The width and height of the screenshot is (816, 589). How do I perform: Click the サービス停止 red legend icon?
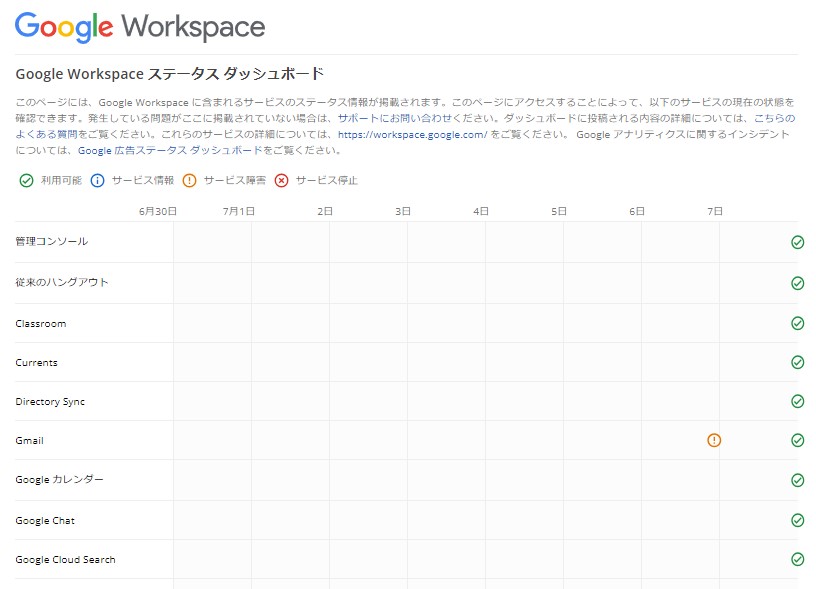coord(282,181)
